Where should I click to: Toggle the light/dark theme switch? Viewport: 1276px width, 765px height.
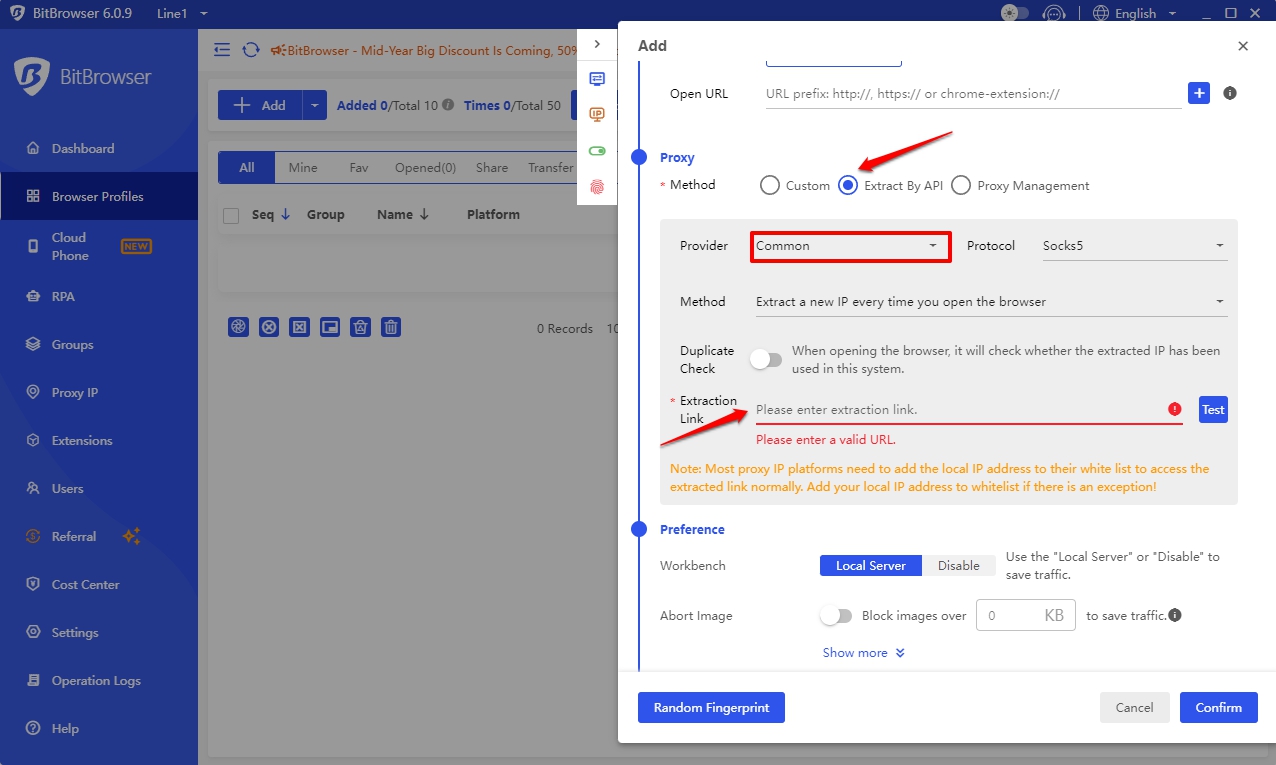coord(1015,14)
